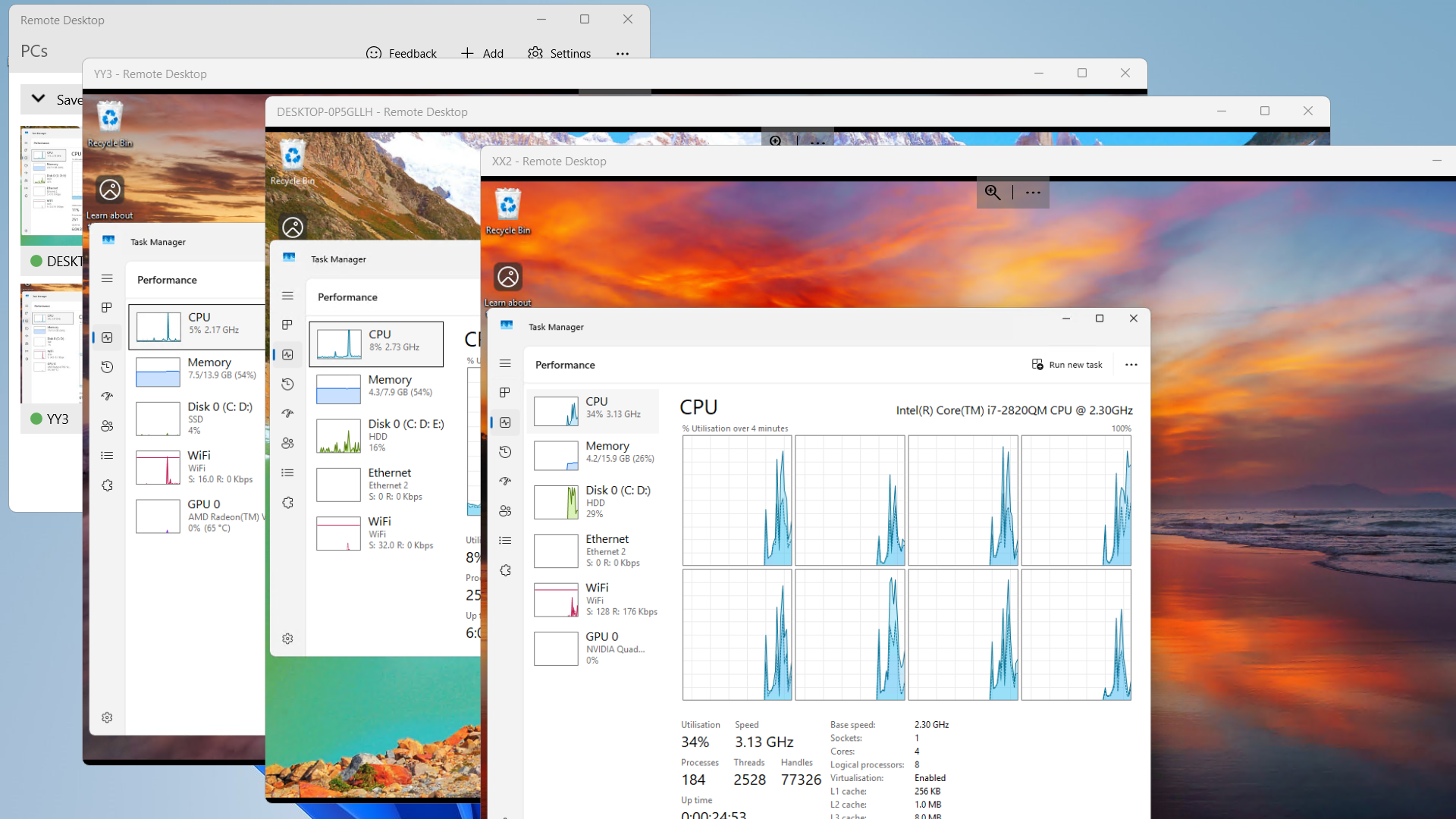The height and width of the screenshot is (819, 1456).
Task: Toggle hamburger navigation in XX2 Task Manager
Action: coord(505,364)
